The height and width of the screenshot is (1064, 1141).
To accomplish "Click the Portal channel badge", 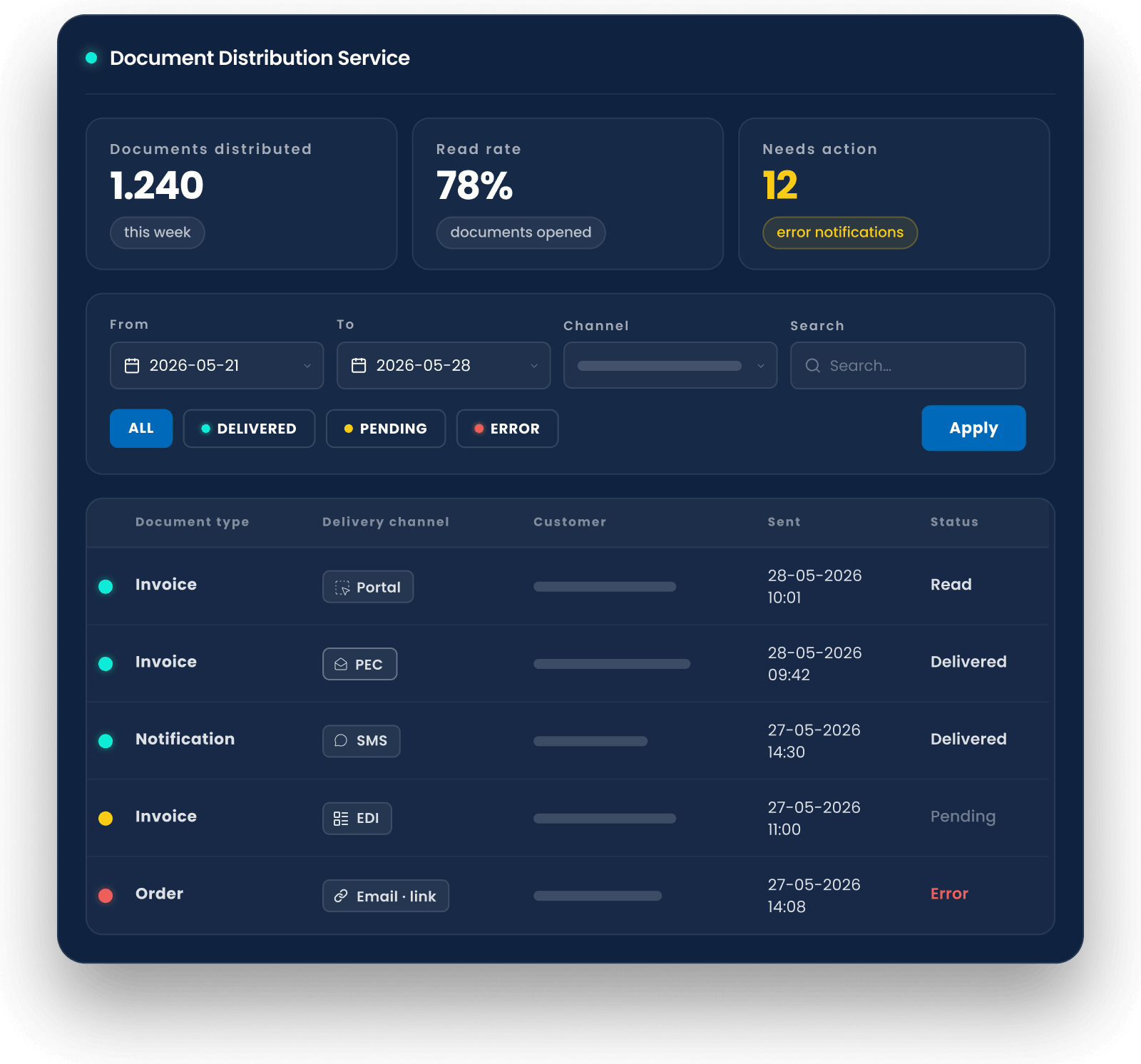I will coord(368,587).
